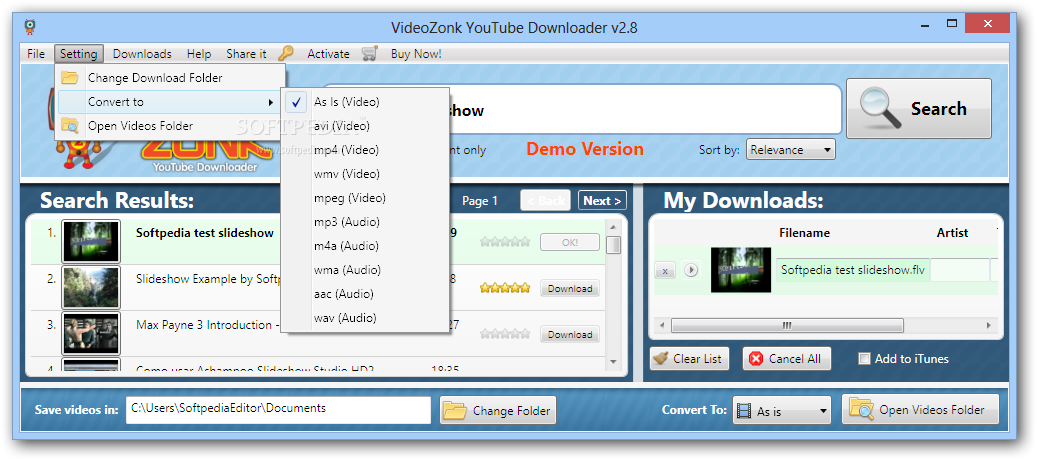The image size is (1037, 460).
Task: Download Slideshow Example result
Action: click(x=570, y=288)
